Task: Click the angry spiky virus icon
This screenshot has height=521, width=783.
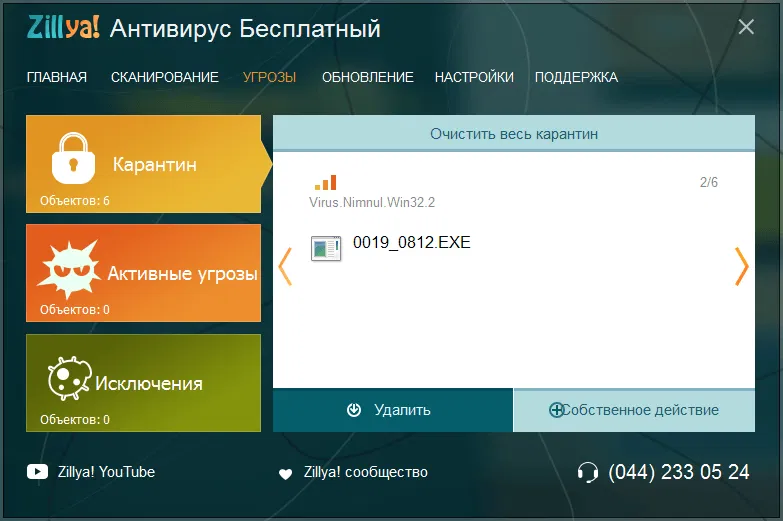Action: pyautogui.click(x=70, y=269)
